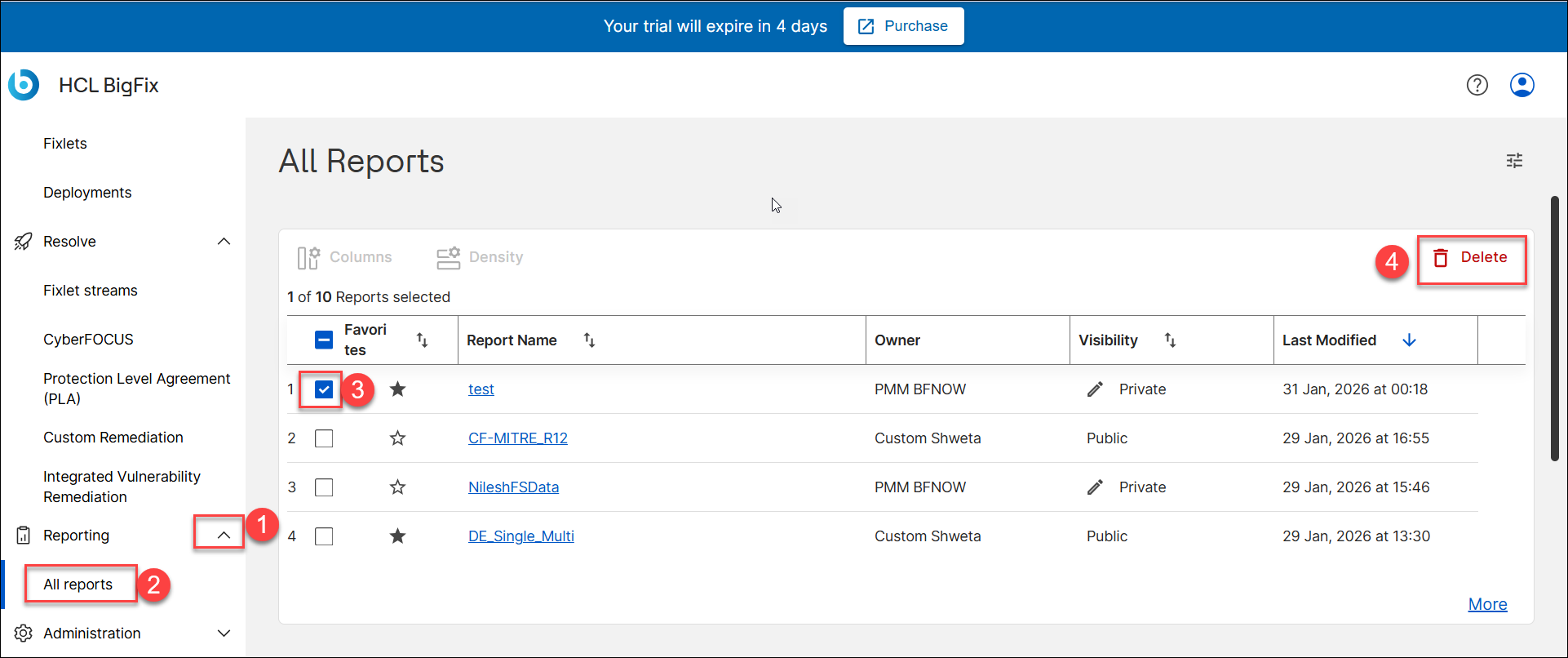Sort by Report Name column arrows

point(589,340)
